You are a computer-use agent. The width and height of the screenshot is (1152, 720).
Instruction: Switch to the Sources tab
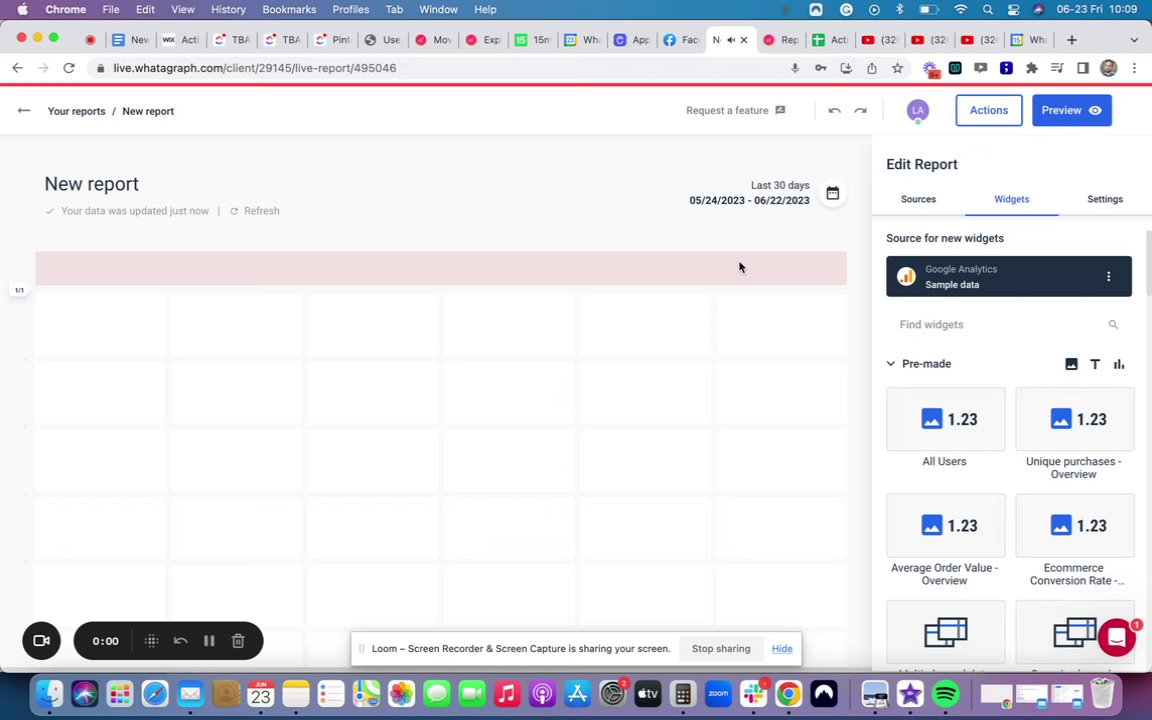click(x=918, y=199)
